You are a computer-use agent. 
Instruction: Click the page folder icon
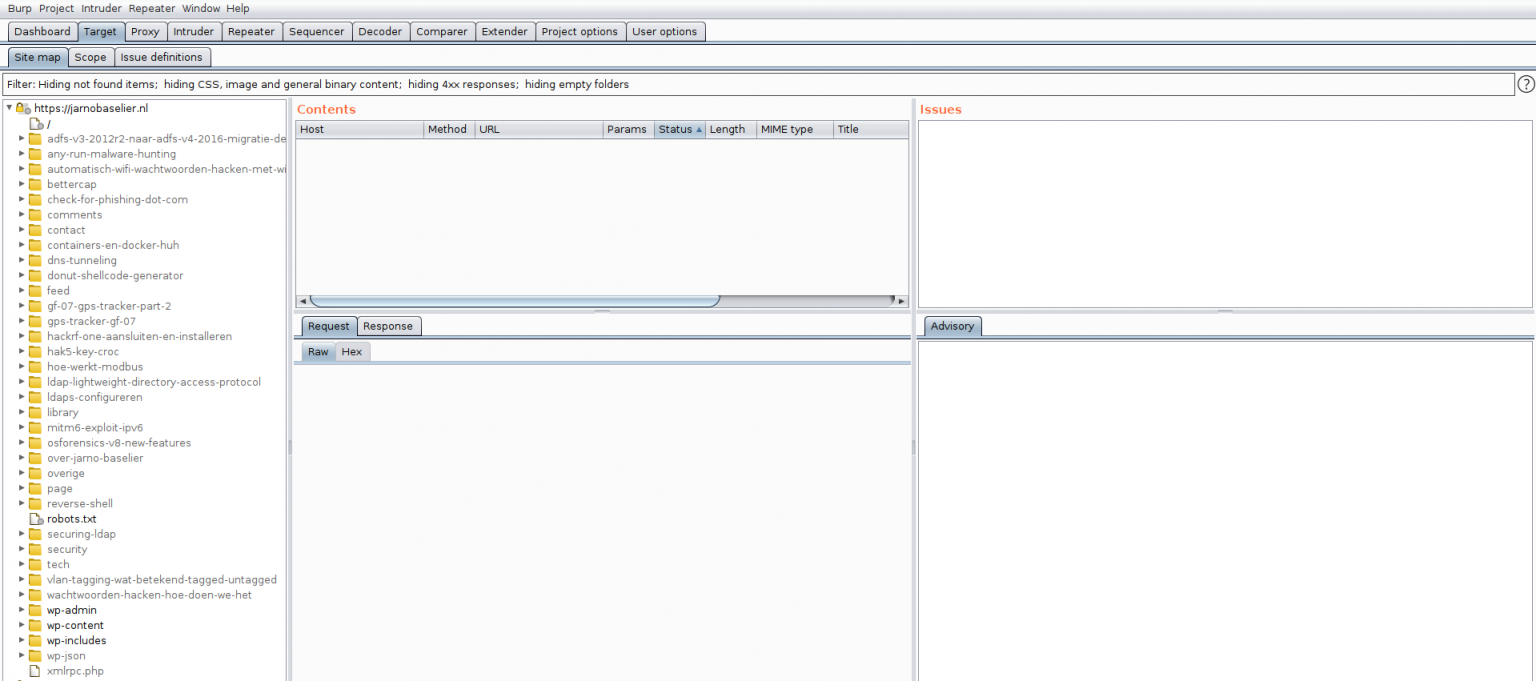click(35, 488)
